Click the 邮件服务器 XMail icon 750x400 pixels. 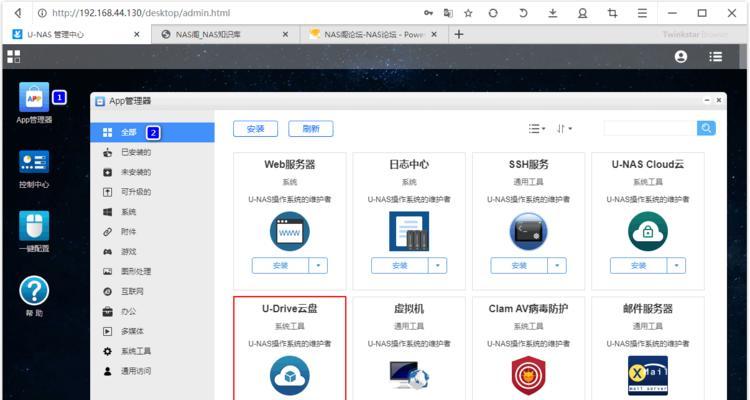pyautogui.click(x=648, y=376)
